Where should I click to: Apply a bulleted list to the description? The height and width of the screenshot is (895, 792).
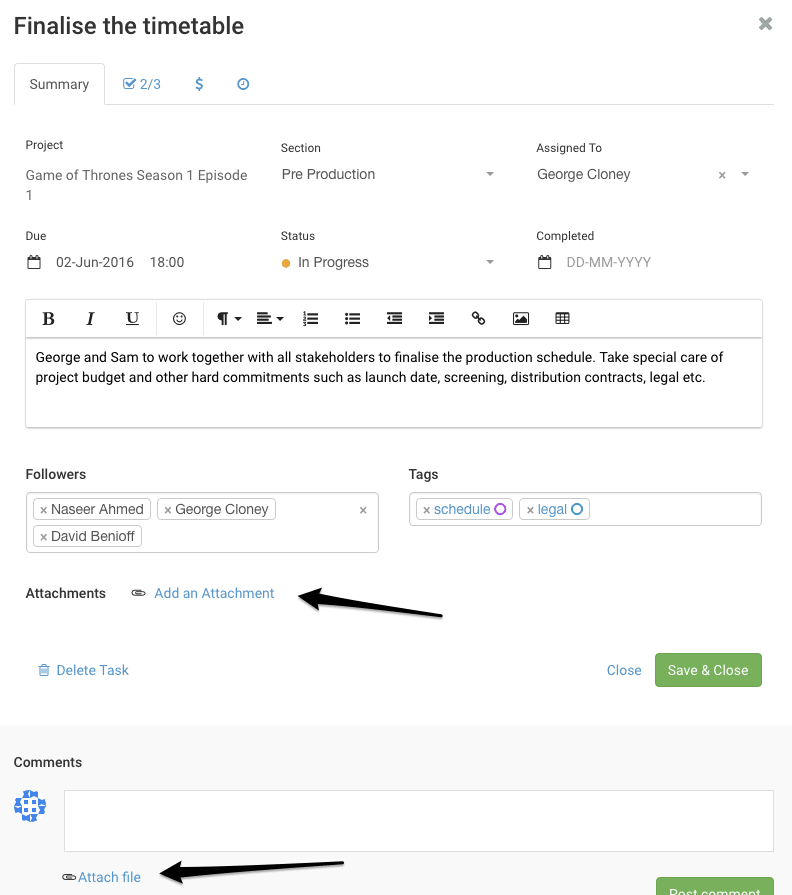[x=352, y=318]
